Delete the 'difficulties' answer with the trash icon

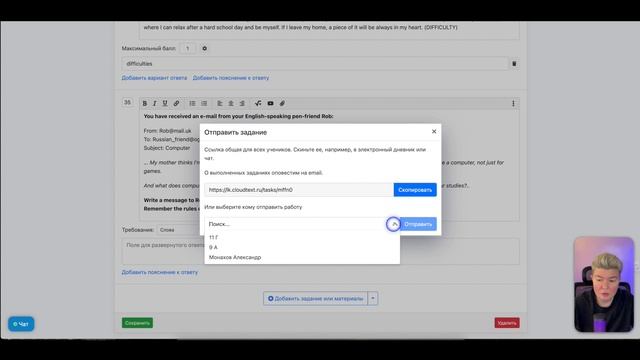514,64
